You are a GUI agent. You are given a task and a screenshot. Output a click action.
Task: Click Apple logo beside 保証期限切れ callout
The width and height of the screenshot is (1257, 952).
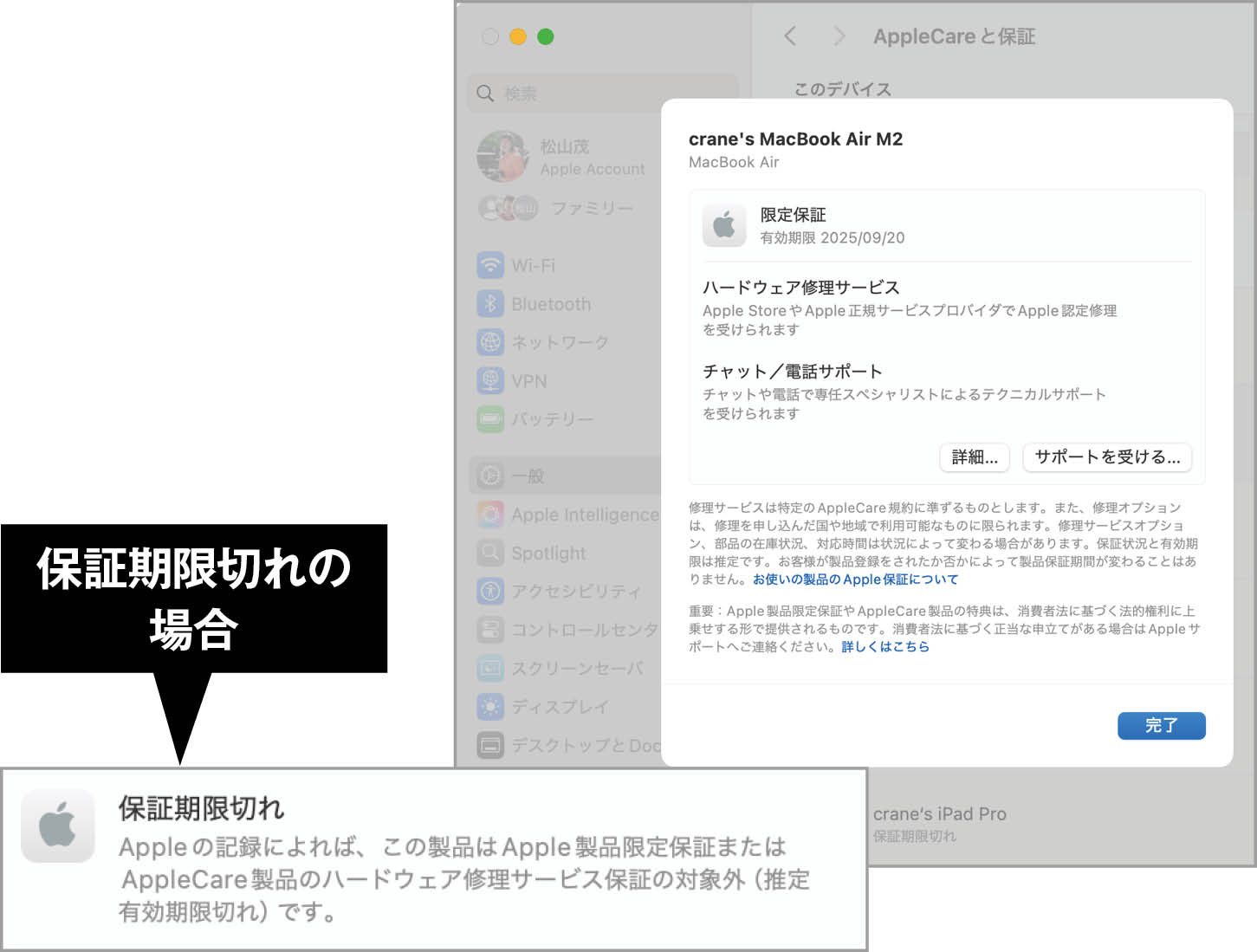pos(58,826)
